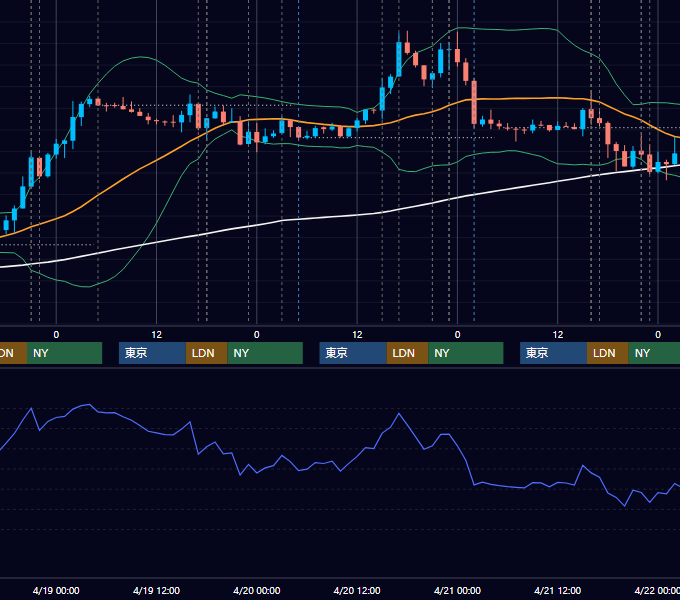
Task: Click hour label 0 above 4/20 00:00
Action: coord(257,335)
